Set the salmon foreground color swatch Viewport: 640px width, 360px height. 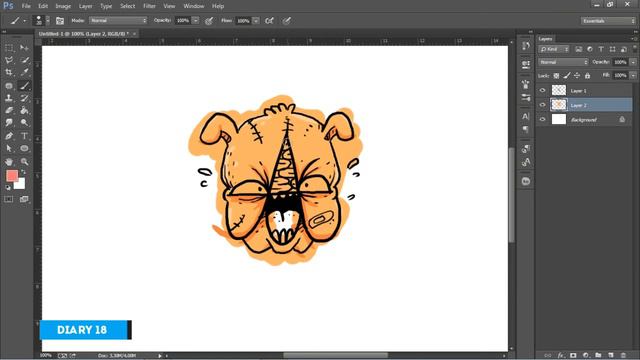click(12, 176)
